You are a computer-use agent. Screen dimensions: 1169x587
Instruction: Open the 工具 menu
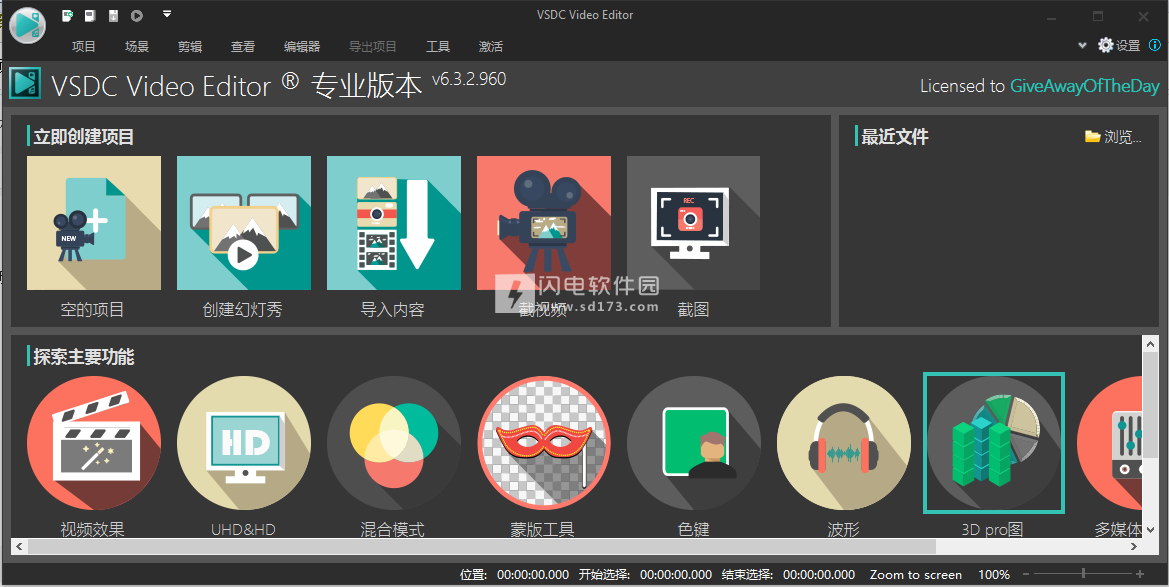438,46
